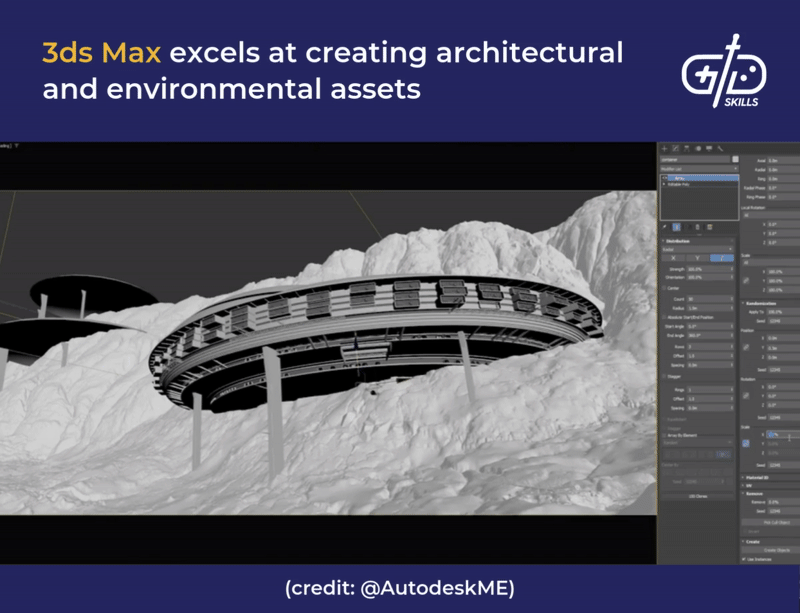Select the Modify panel icon
This screenshot has width=800, height=613.
coord(676,149)
